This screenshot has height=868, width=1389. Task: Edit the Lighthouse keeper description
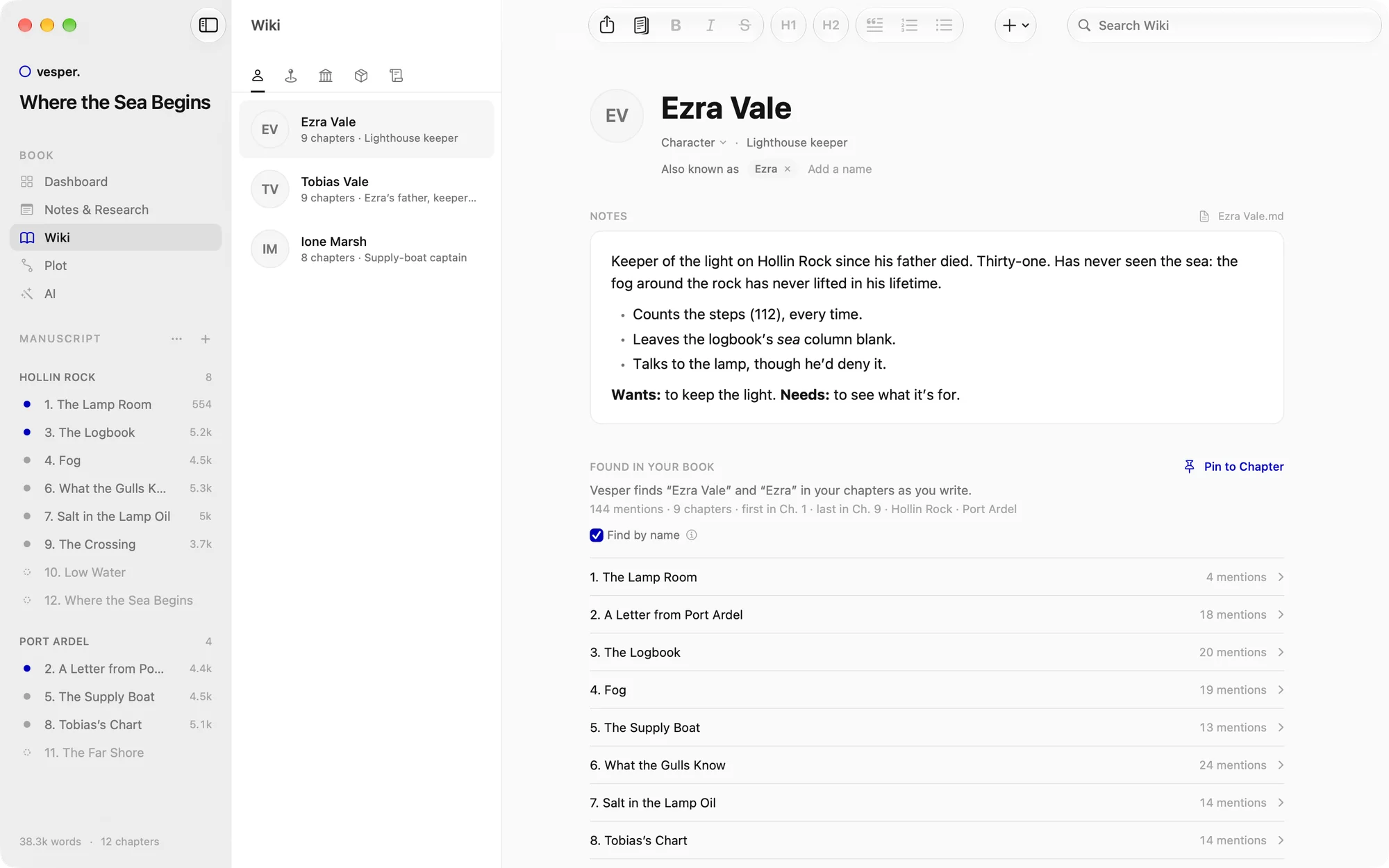[x=797, y=142]
